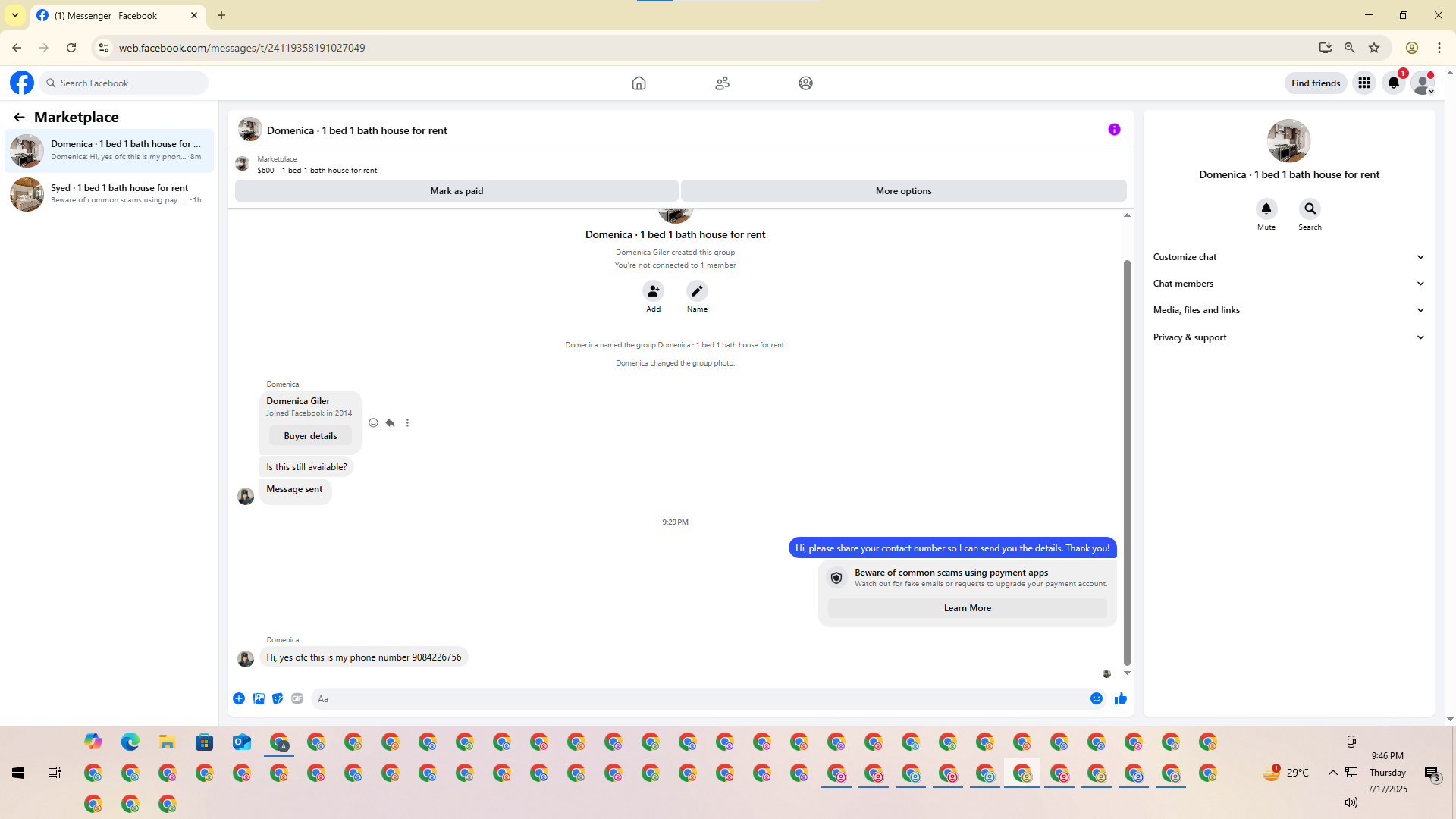Open the Chrome profile icon

click(x=1412, y=48)
